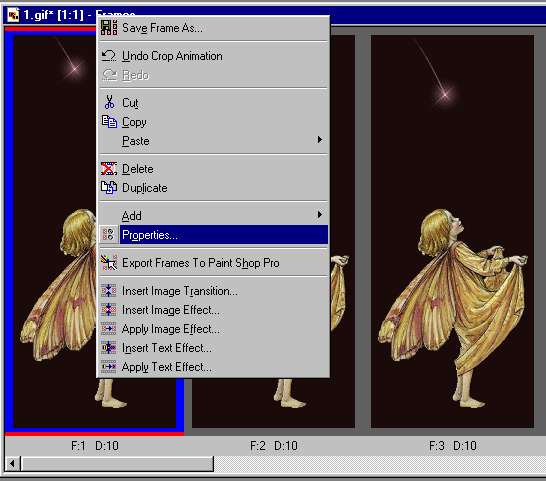Choose Export Frames To Paint Shop Pro
The width and height of the screenshot is (546, 481).
click(x=213, y=263)
